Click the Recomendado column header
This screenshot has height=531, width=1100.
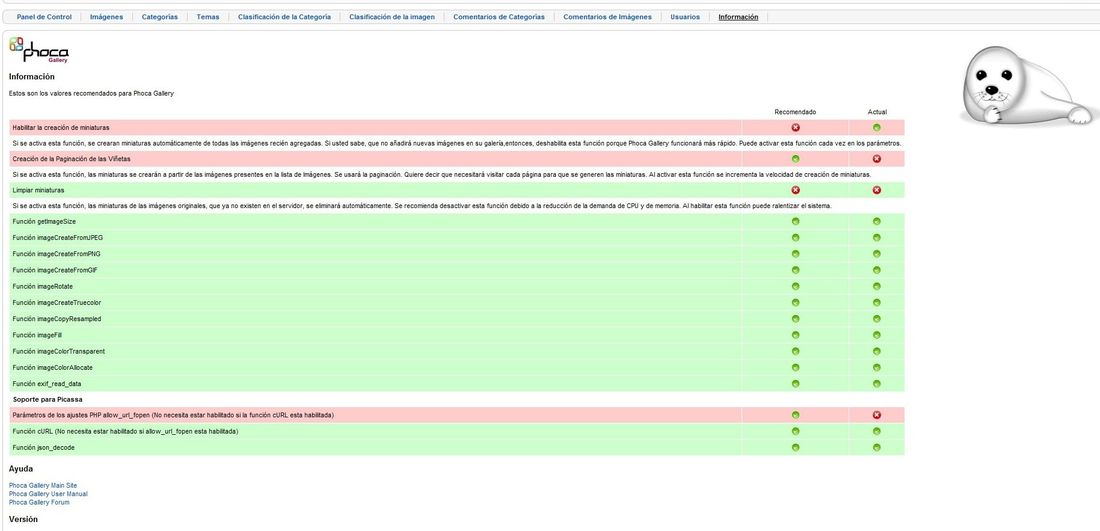[x=795, y=112]
